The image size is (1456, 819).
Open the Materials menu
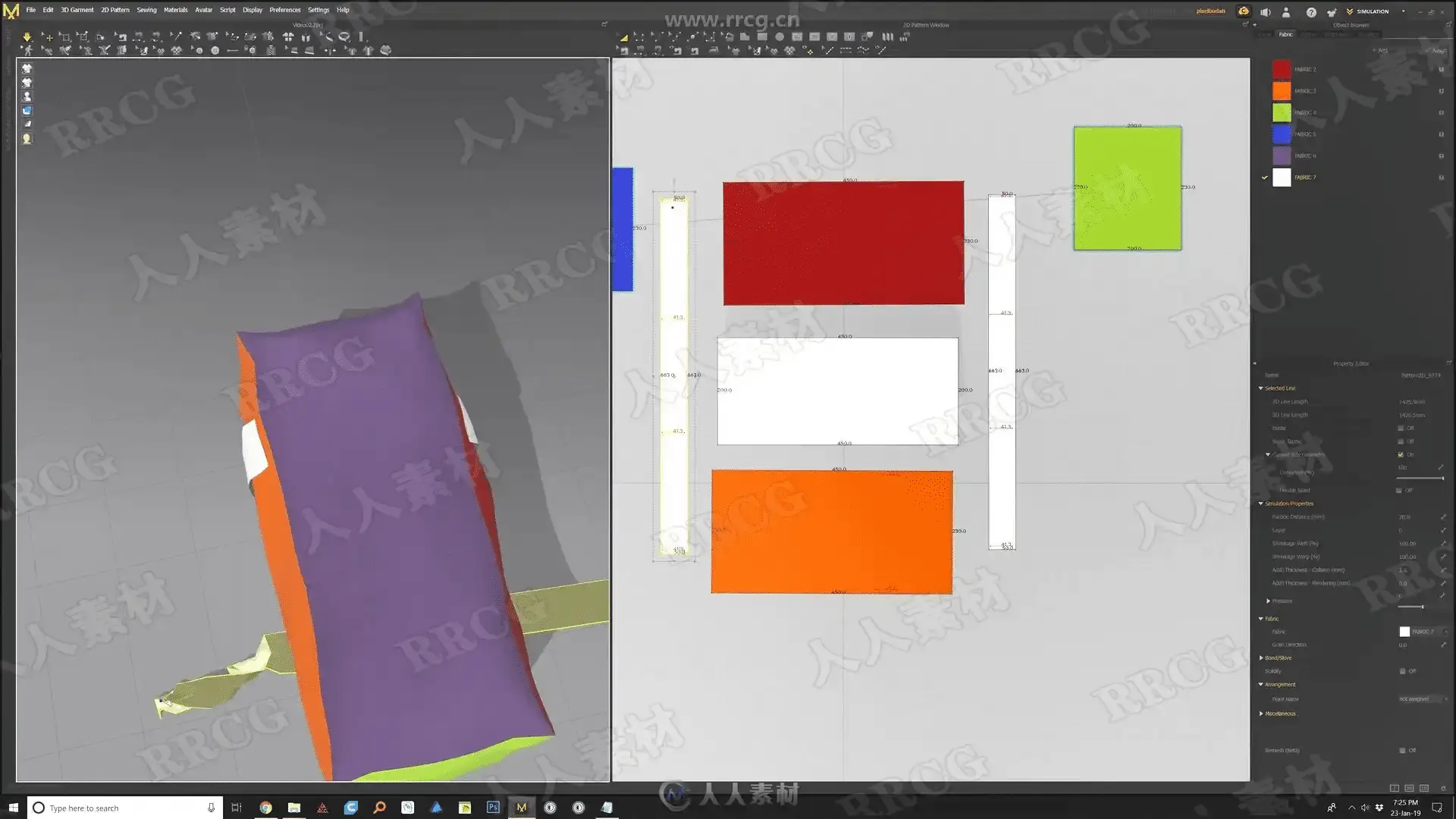(175, 10)
